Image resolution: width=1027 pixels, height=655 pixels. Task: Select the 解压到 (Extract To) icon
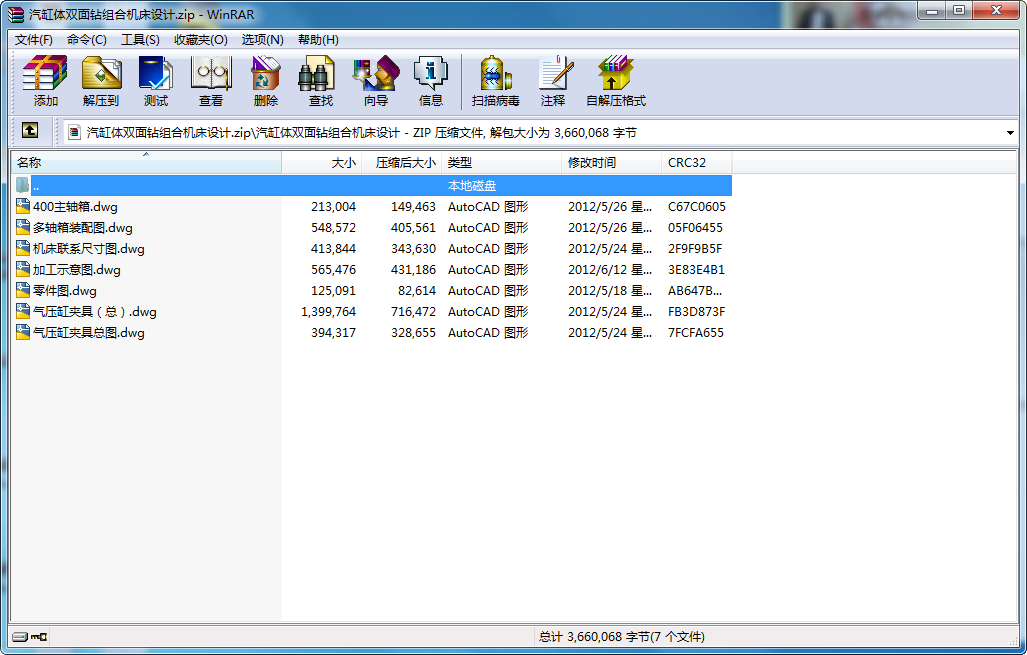point(100,80)
